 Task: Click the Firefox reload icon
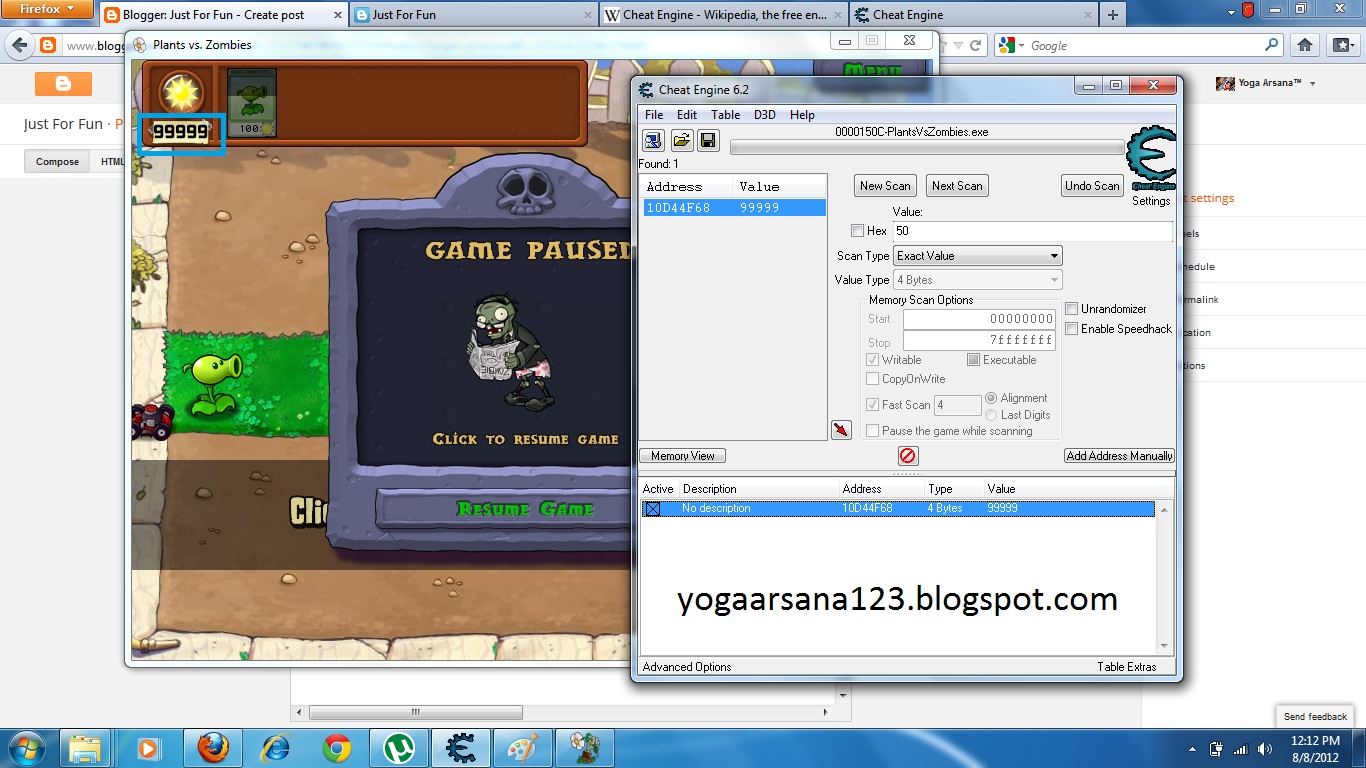(x=976, y=45)
